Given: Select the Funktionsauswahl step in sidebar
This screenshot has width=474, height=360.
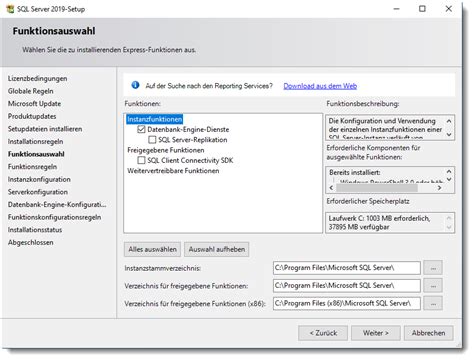Looking at the screenshot, I should tap(36, 154).
